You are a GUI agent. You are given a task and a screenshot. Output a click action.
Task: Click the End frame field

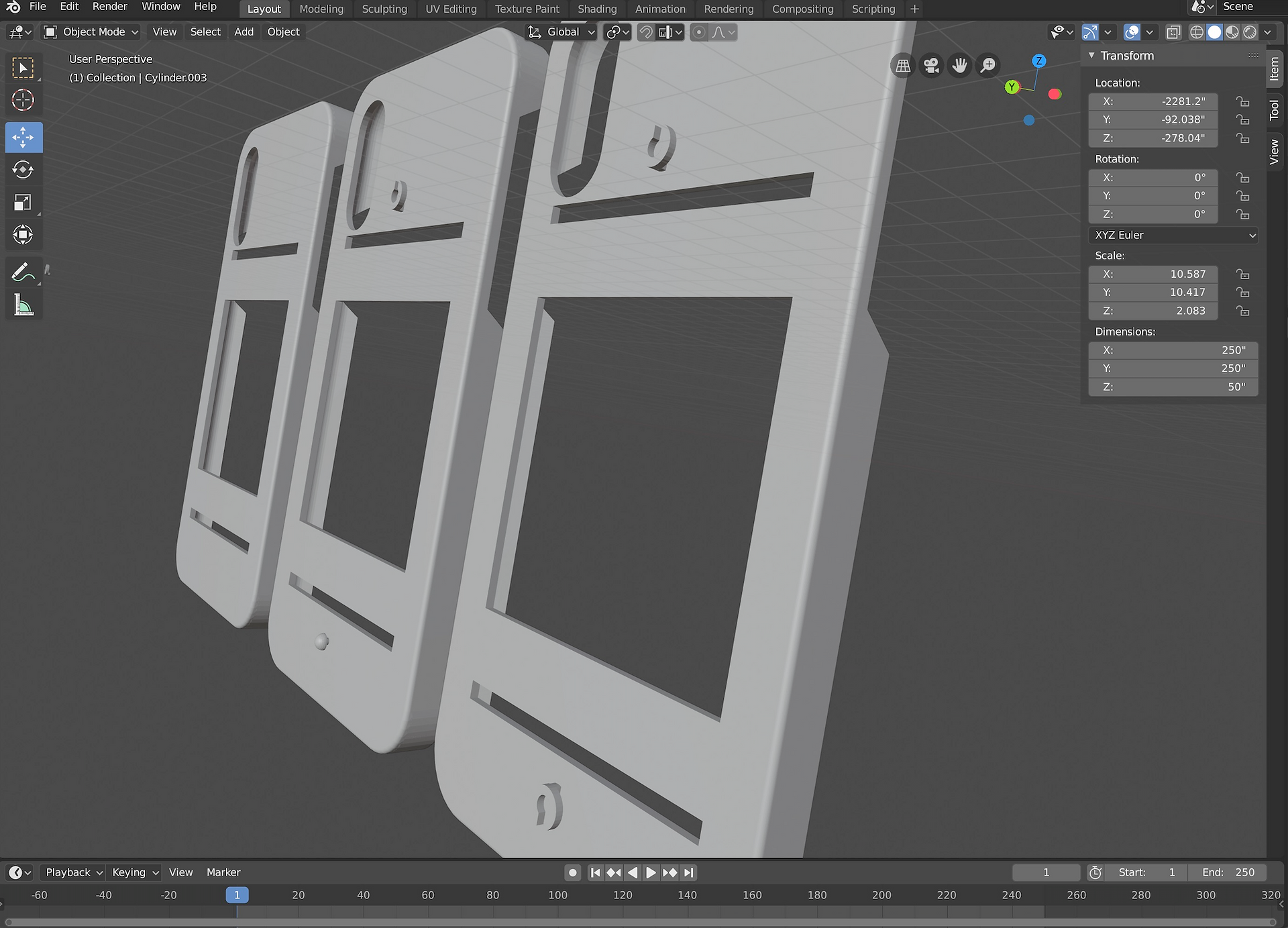(1228, 872)
